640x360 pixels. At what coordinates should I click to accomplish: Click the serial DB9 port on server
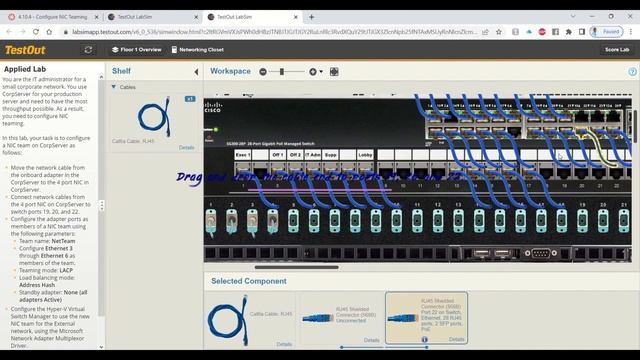click(541, 253)
